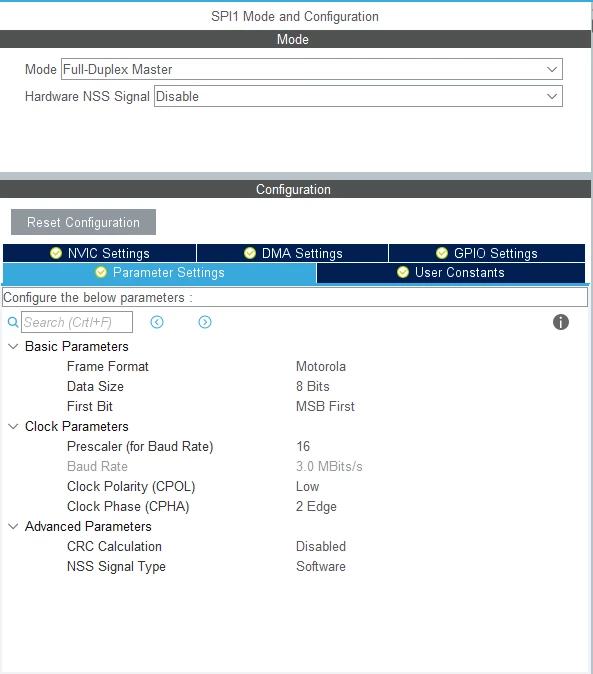
Task: Switch to the NVIC Settings tab
Action: 100,253
